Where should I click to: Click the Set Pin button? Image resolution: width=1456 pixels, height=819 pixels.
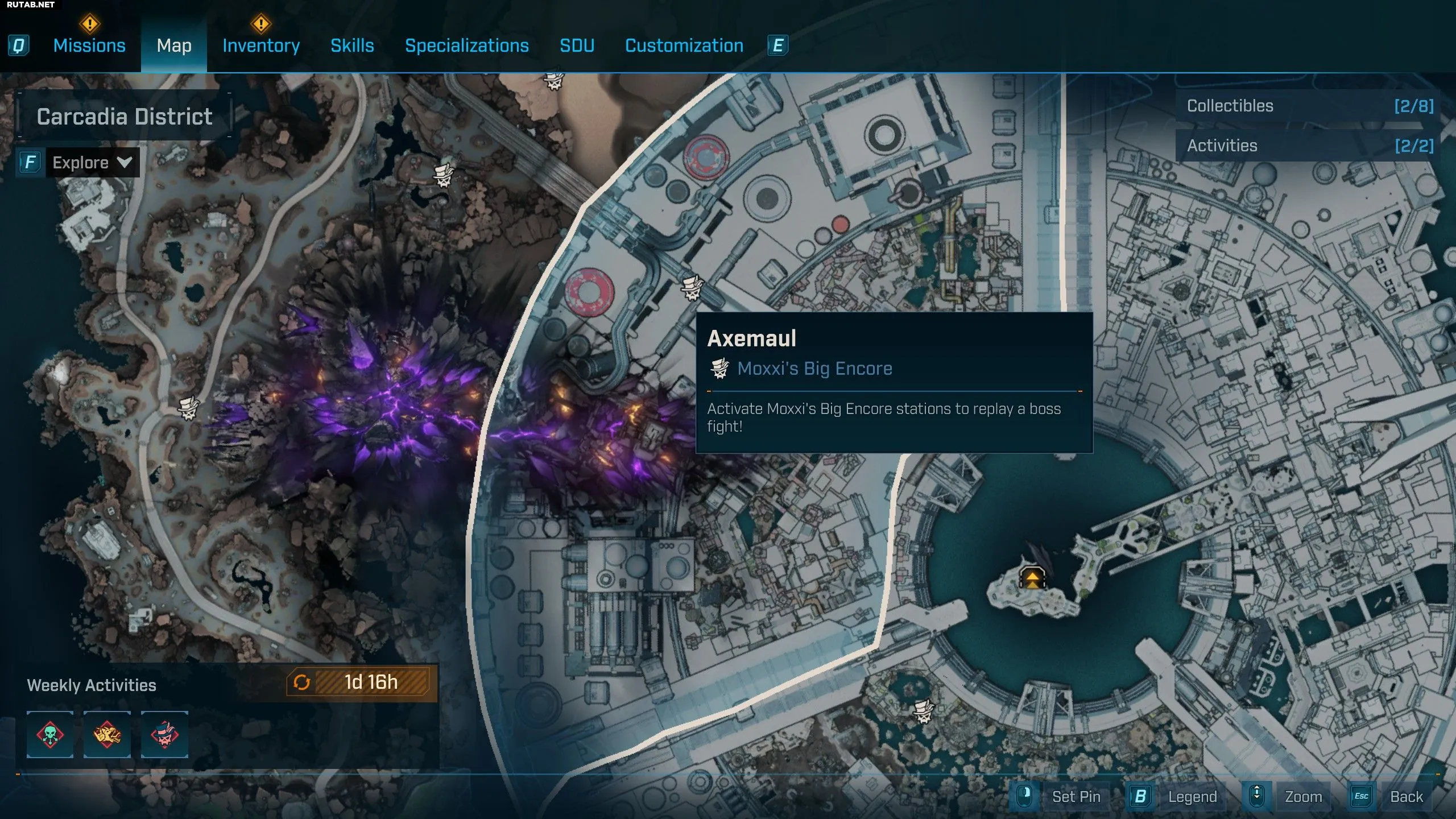tap(1058, 796)
